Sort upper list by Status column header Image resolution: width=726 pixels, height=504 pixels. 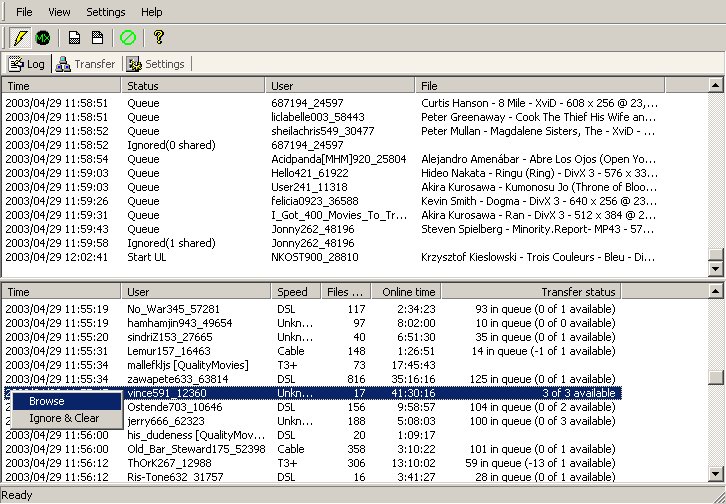193,86
